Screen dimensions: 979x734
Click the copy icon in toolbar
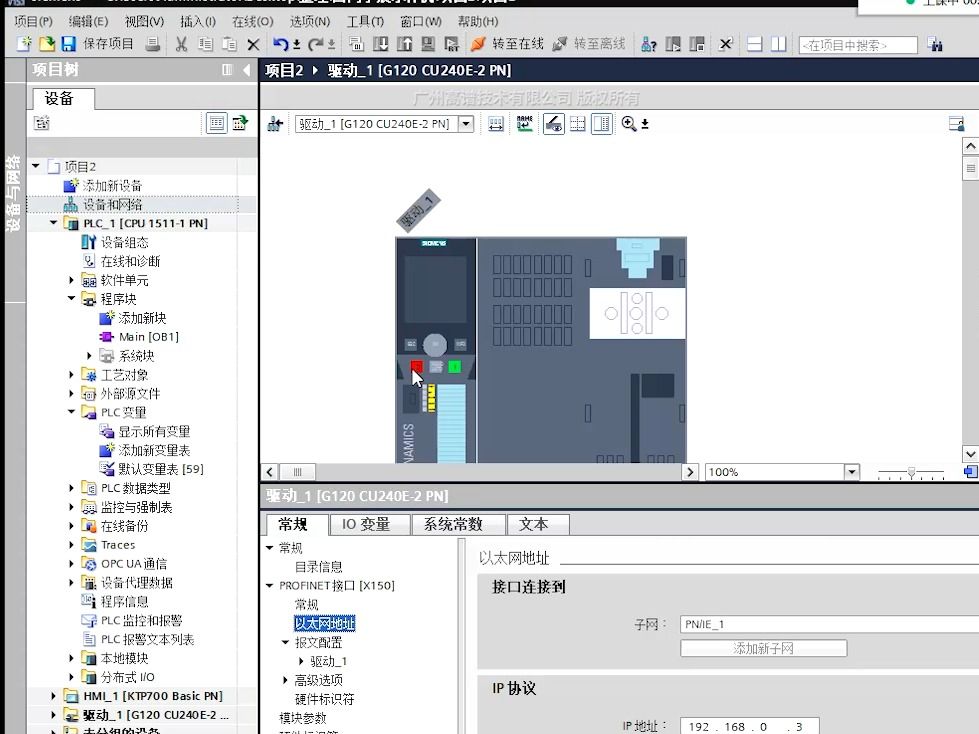click(x=205, y=44)
